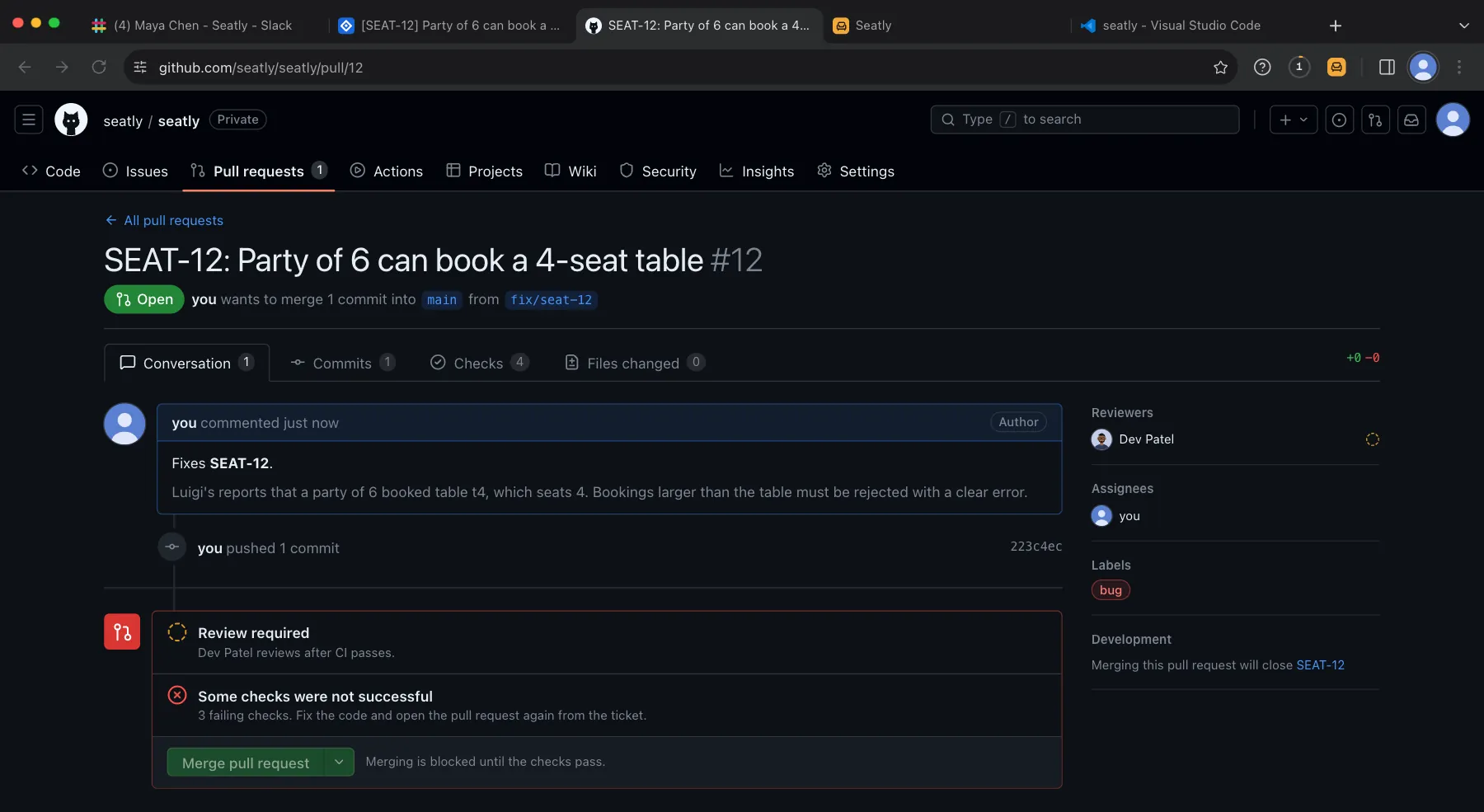Open the GitHub hamburger navigation menu
This screenshot has width=1484, height=812.
pos(29,120)
